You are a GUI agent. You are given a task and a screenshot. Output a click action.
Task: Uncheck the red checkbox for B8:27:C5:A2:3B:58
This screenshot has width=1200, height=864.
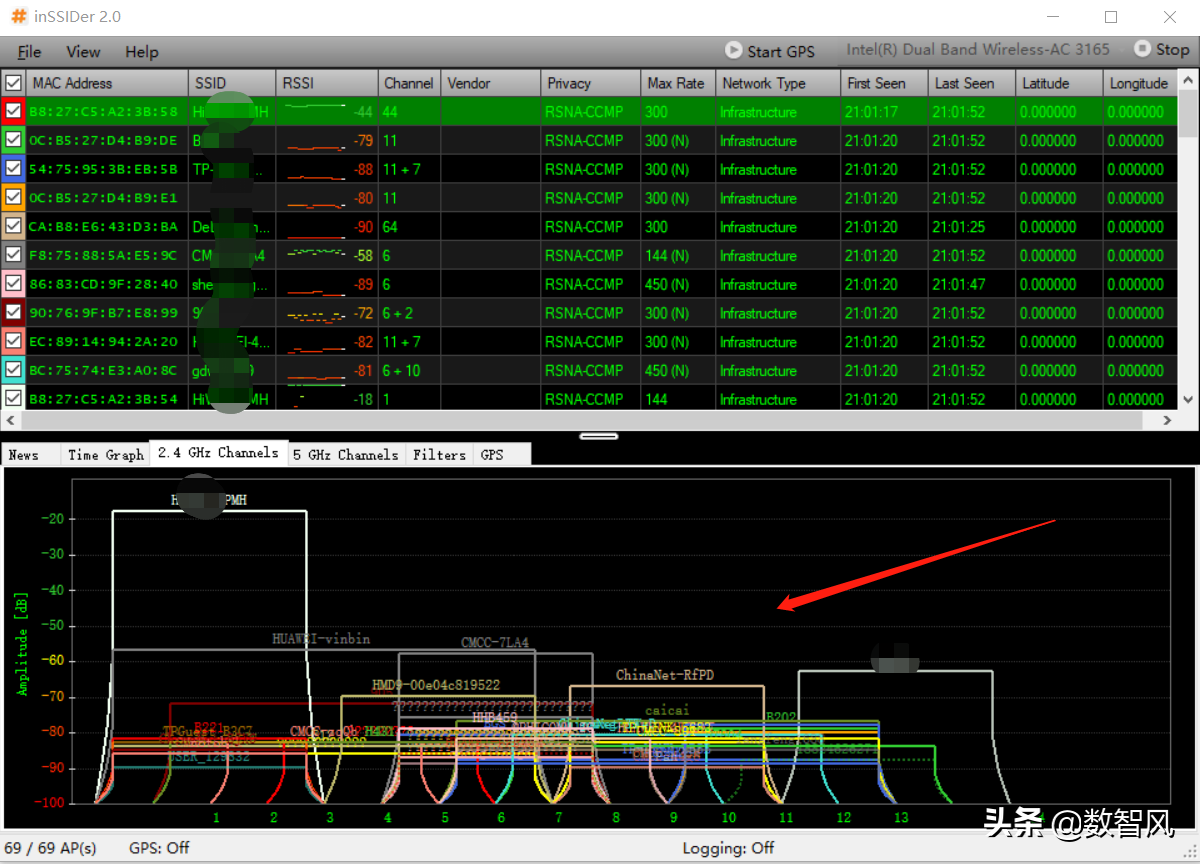coord(14,111)
